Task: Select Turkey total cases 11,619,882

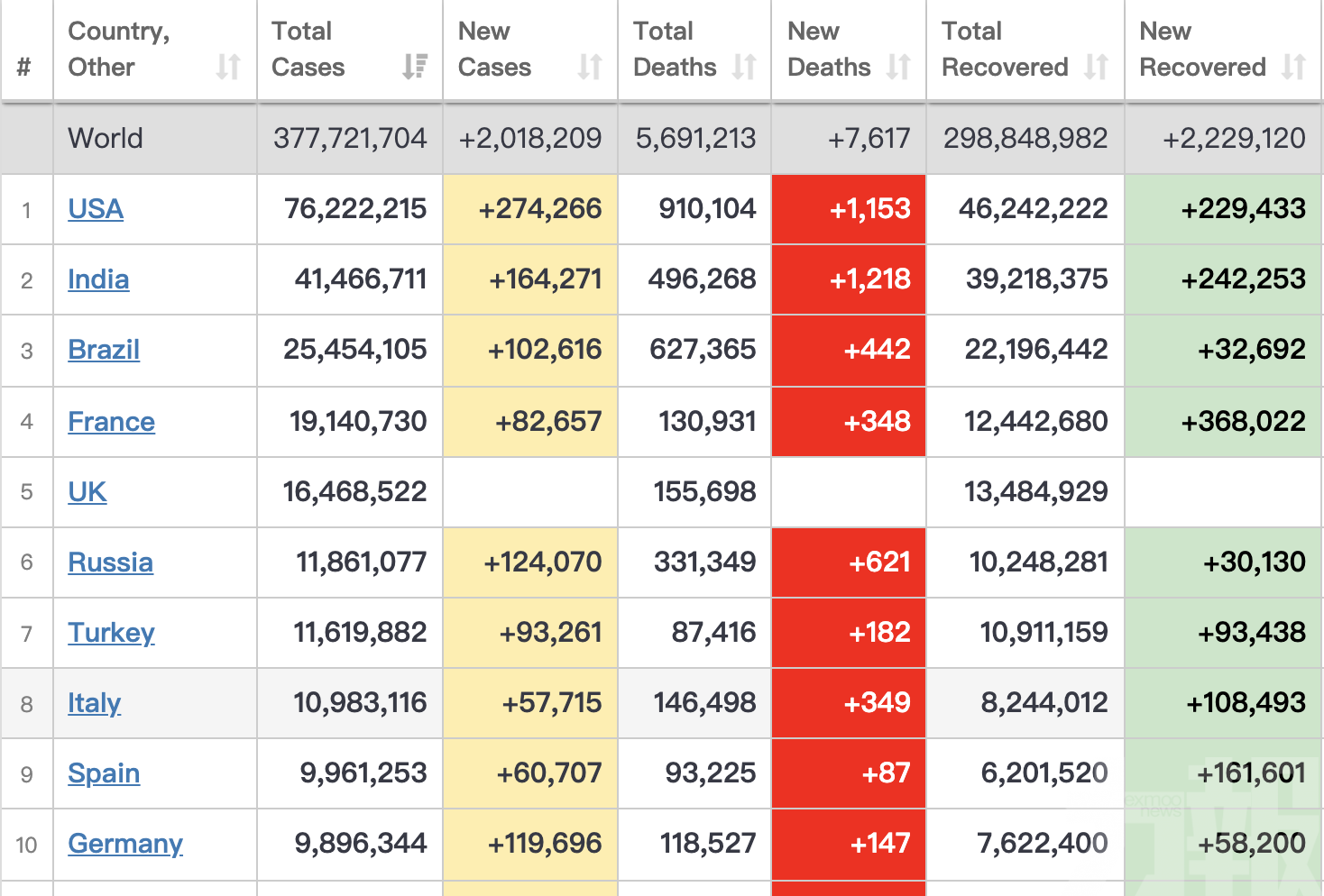Action: point(360,633)
